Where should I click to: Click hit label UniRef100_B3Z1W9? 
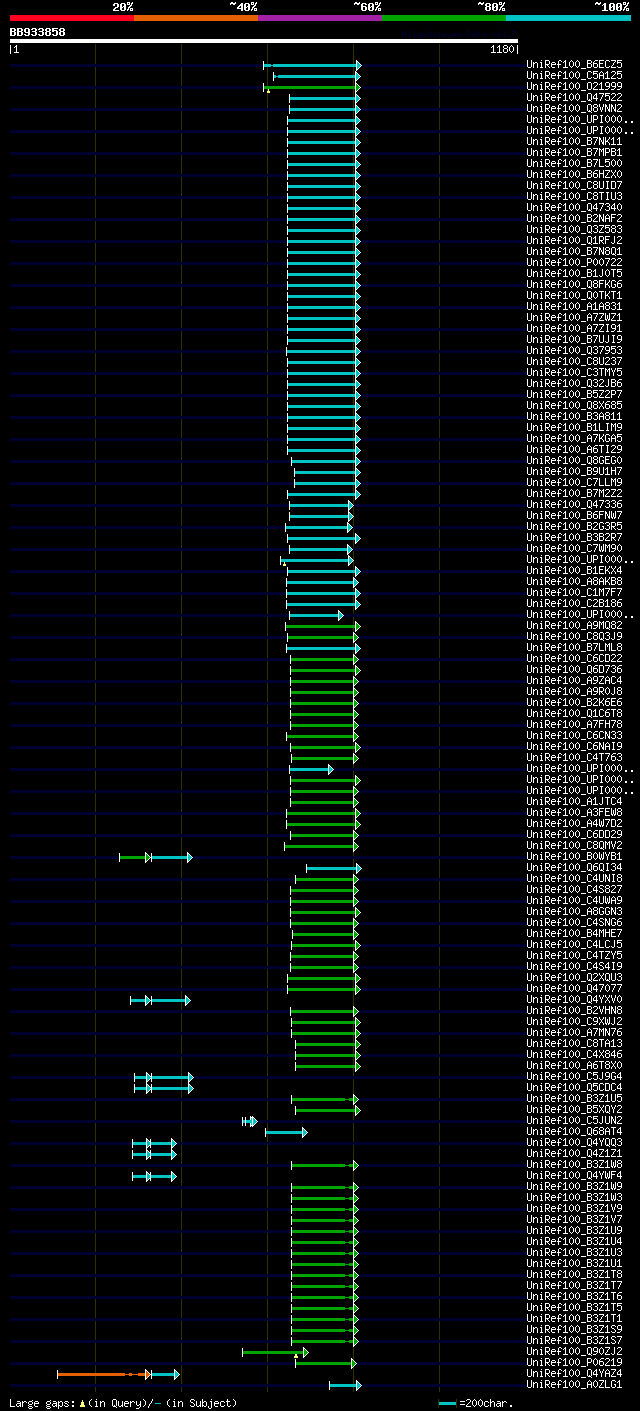coord(574,1186)
